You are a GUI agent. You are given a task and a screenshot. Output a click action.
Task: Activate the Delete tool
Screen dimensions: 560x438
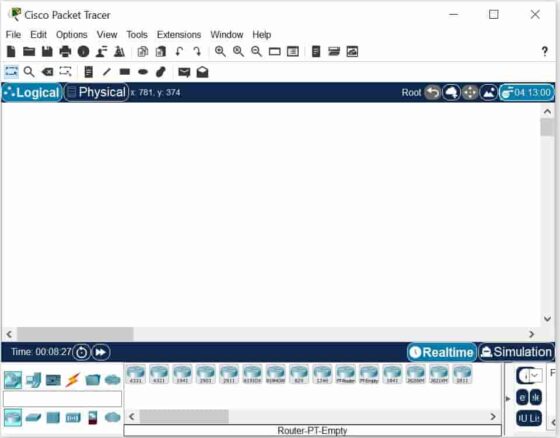(x=47, y=72)
